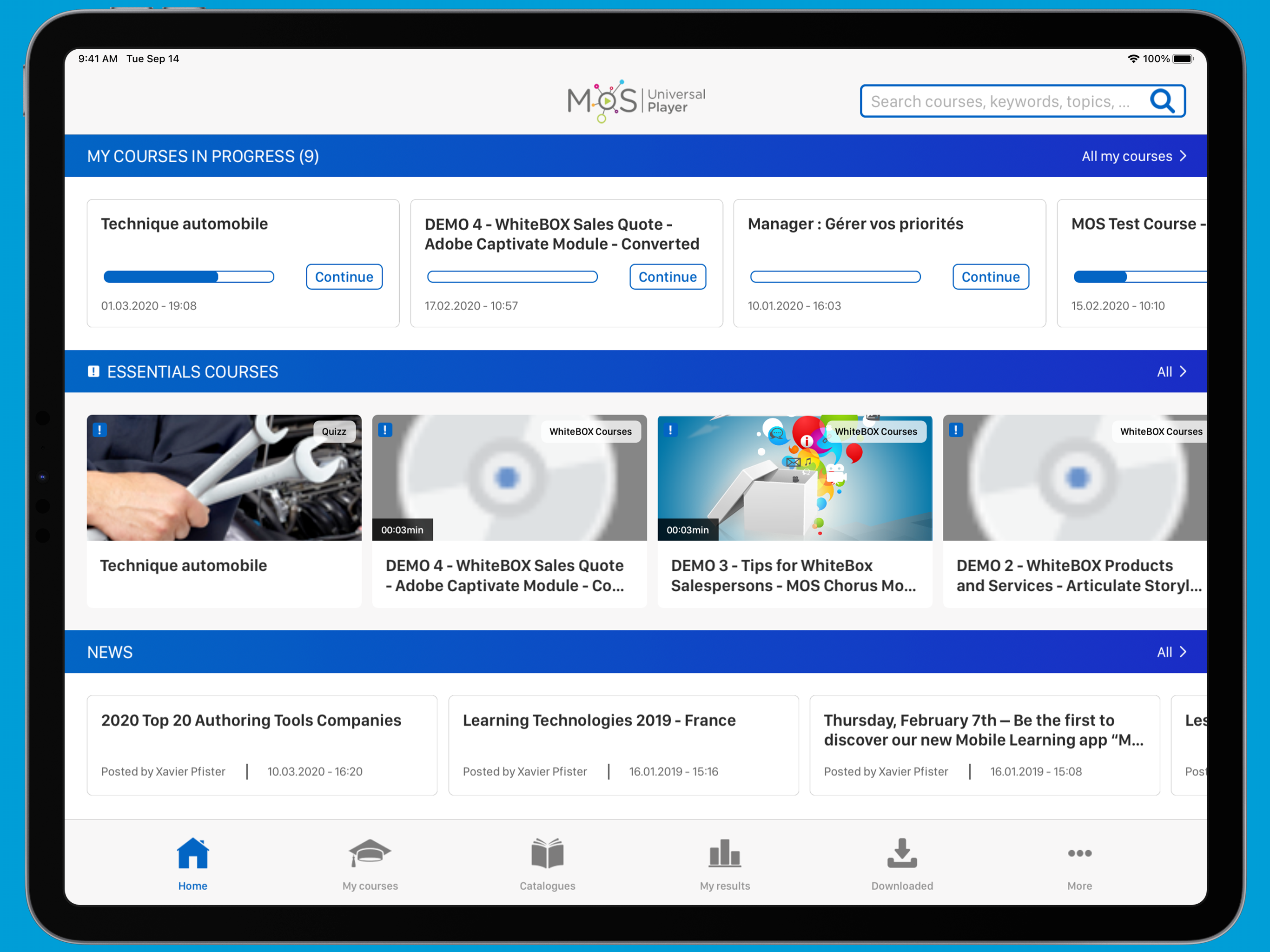Viewport: 1270px width, 952px height.
Task: Click date 17.02.2020 - 10:57
Action: pyautogui.click(x=471, y=305)
